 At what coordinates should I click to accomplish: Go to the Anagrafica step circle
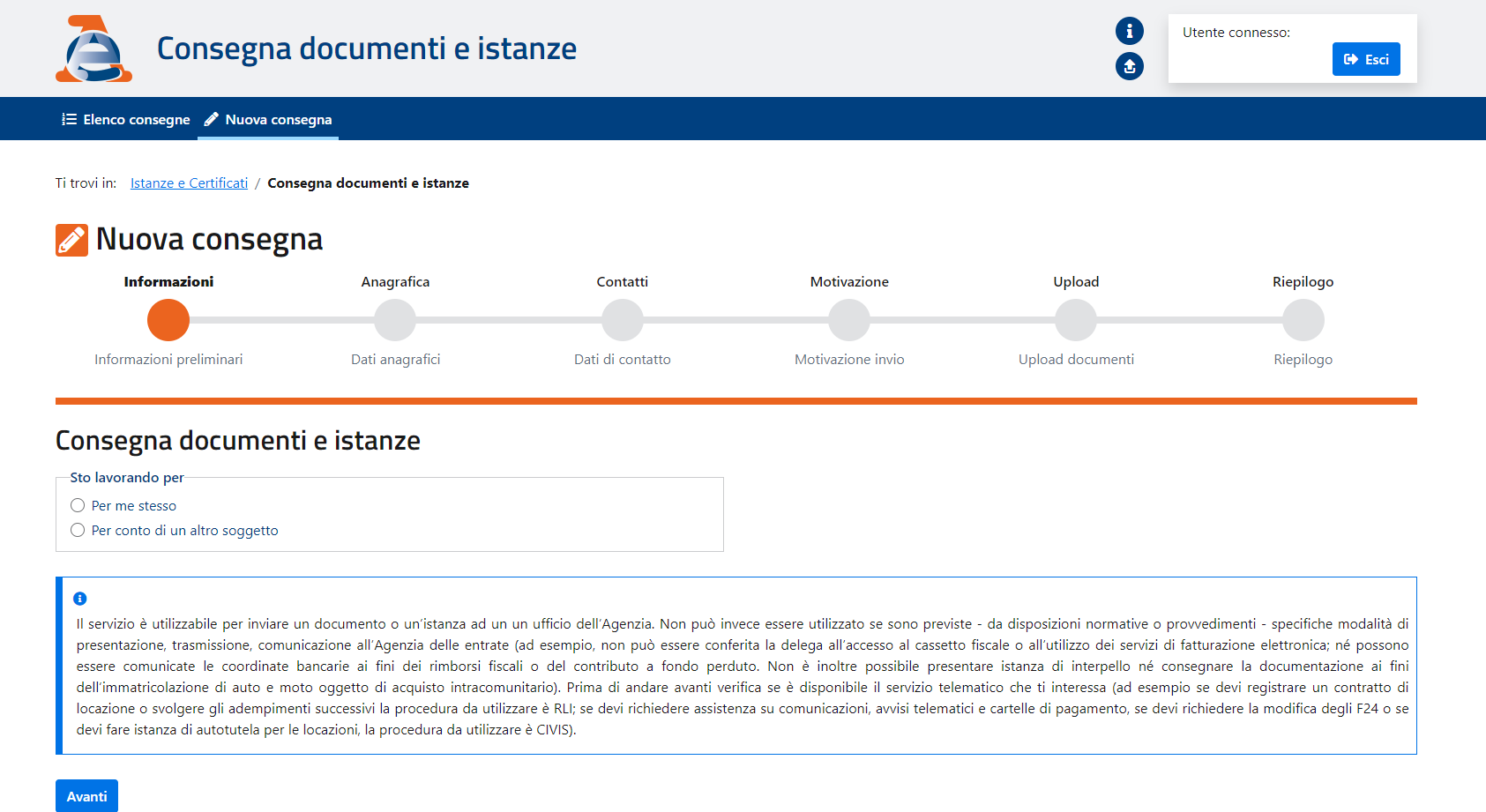(x=395, y=320)
